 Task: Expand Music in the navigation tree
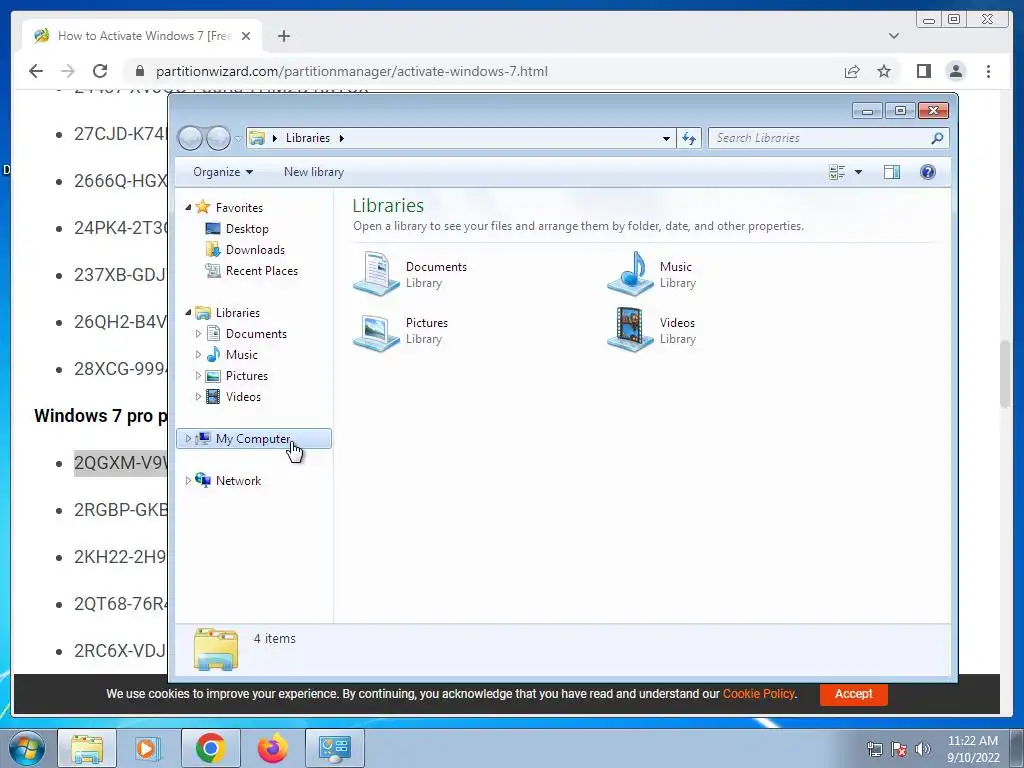(198, 354)
